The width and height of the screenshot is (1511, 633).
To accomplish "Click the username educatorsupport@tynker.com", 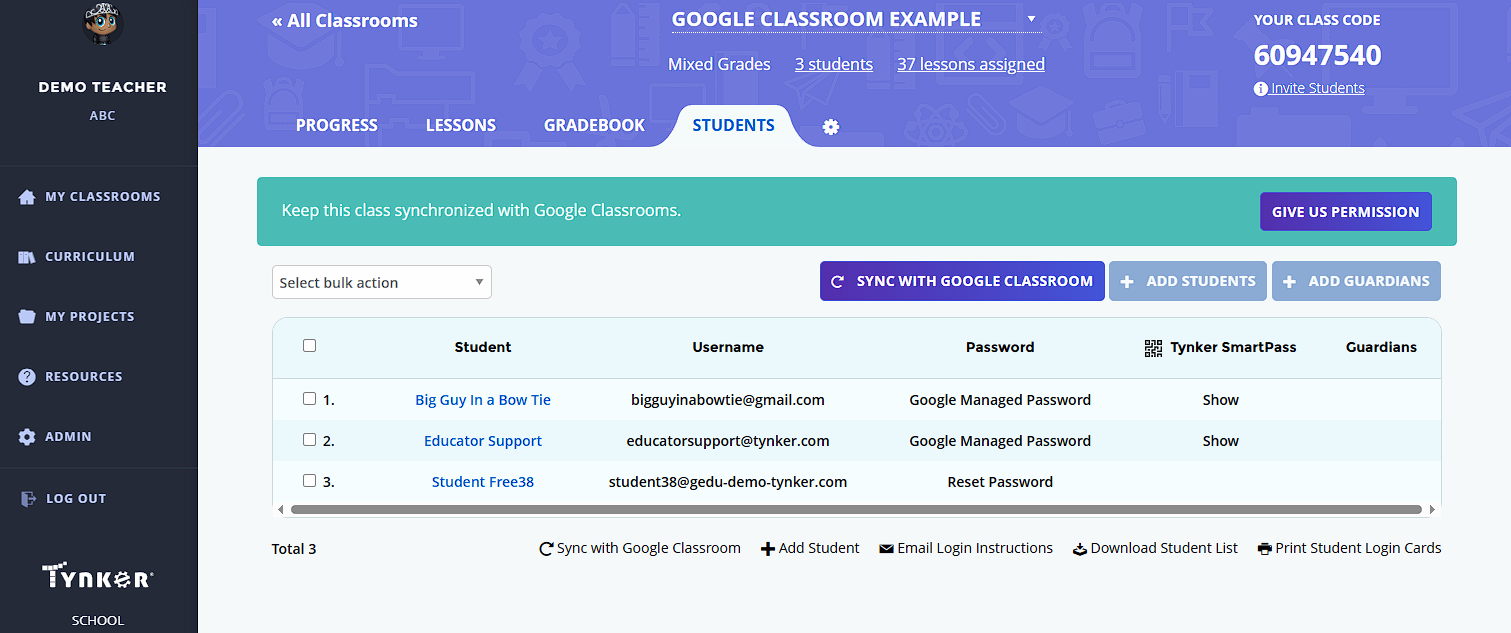I will [728, 441].
